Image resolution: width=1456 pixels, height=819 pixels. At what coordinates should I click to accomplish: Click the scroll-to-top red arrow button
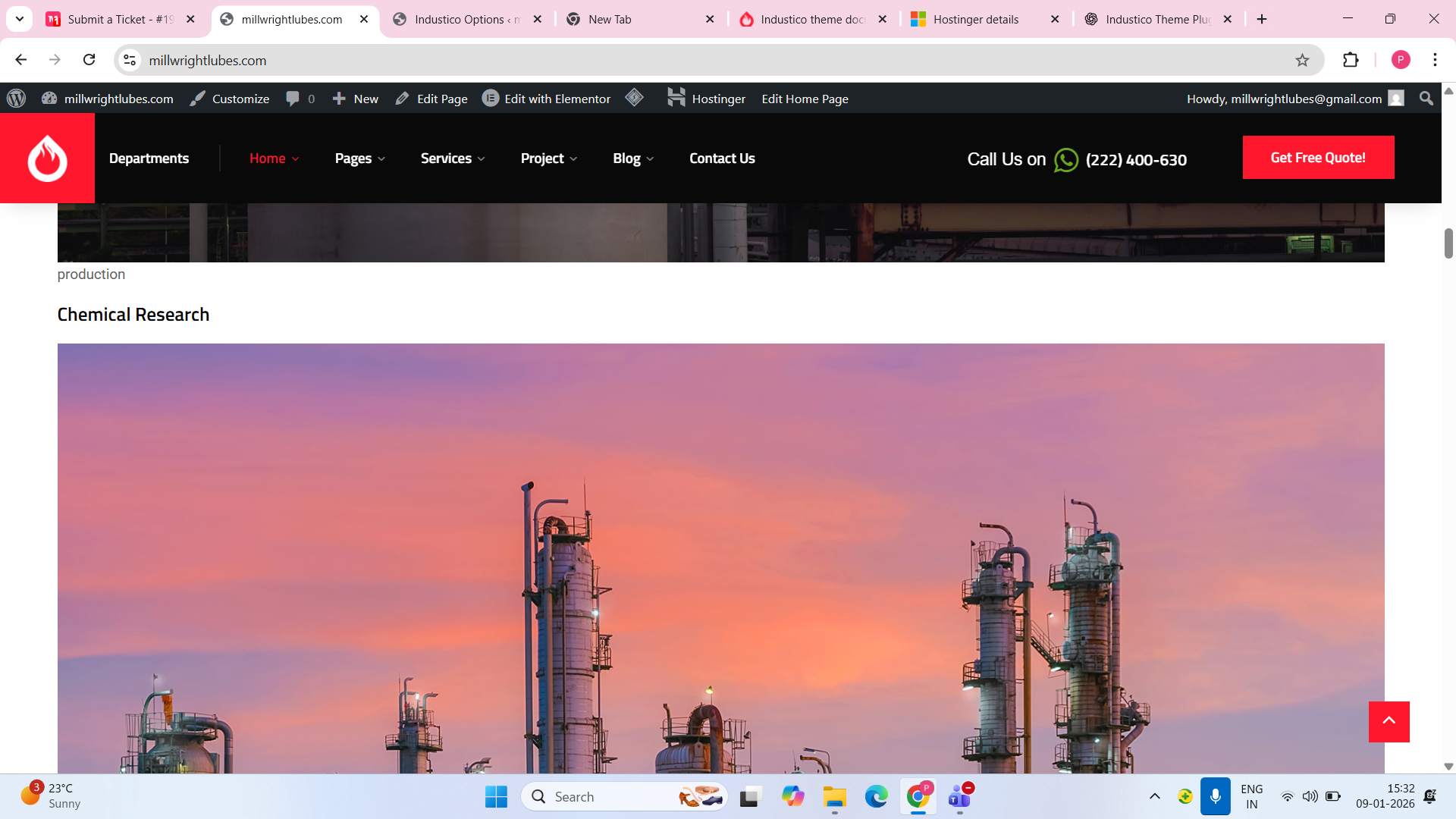click(x=1389, y=721)
